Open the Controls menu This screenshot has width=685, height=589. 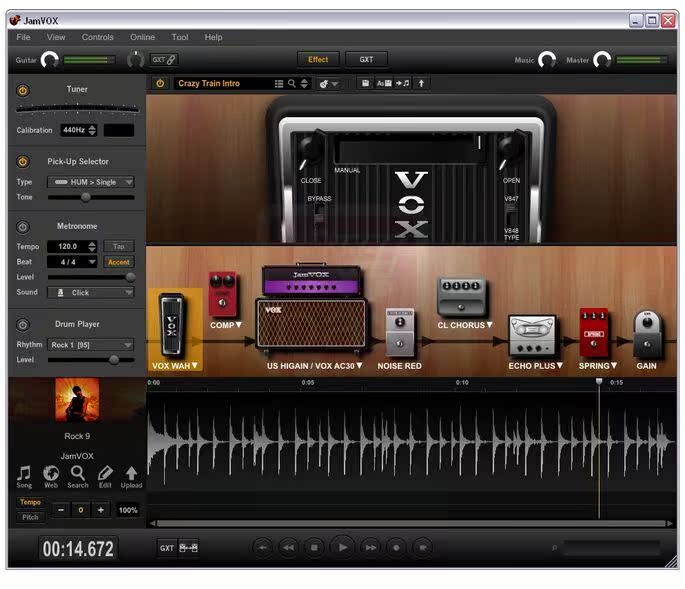[97, 37]
